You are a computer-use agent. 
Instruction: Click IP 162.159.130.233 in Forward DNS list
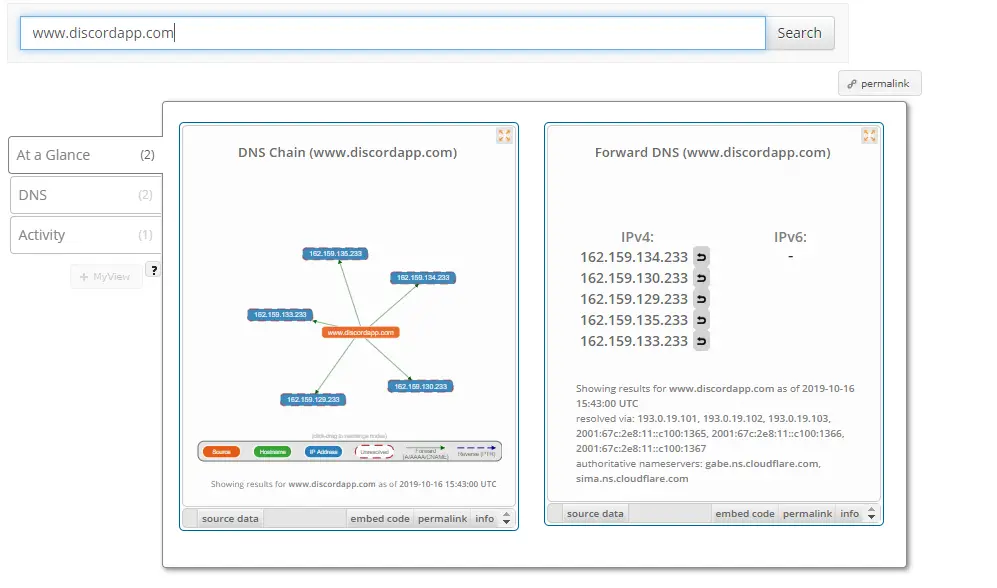tap(634, 278)
